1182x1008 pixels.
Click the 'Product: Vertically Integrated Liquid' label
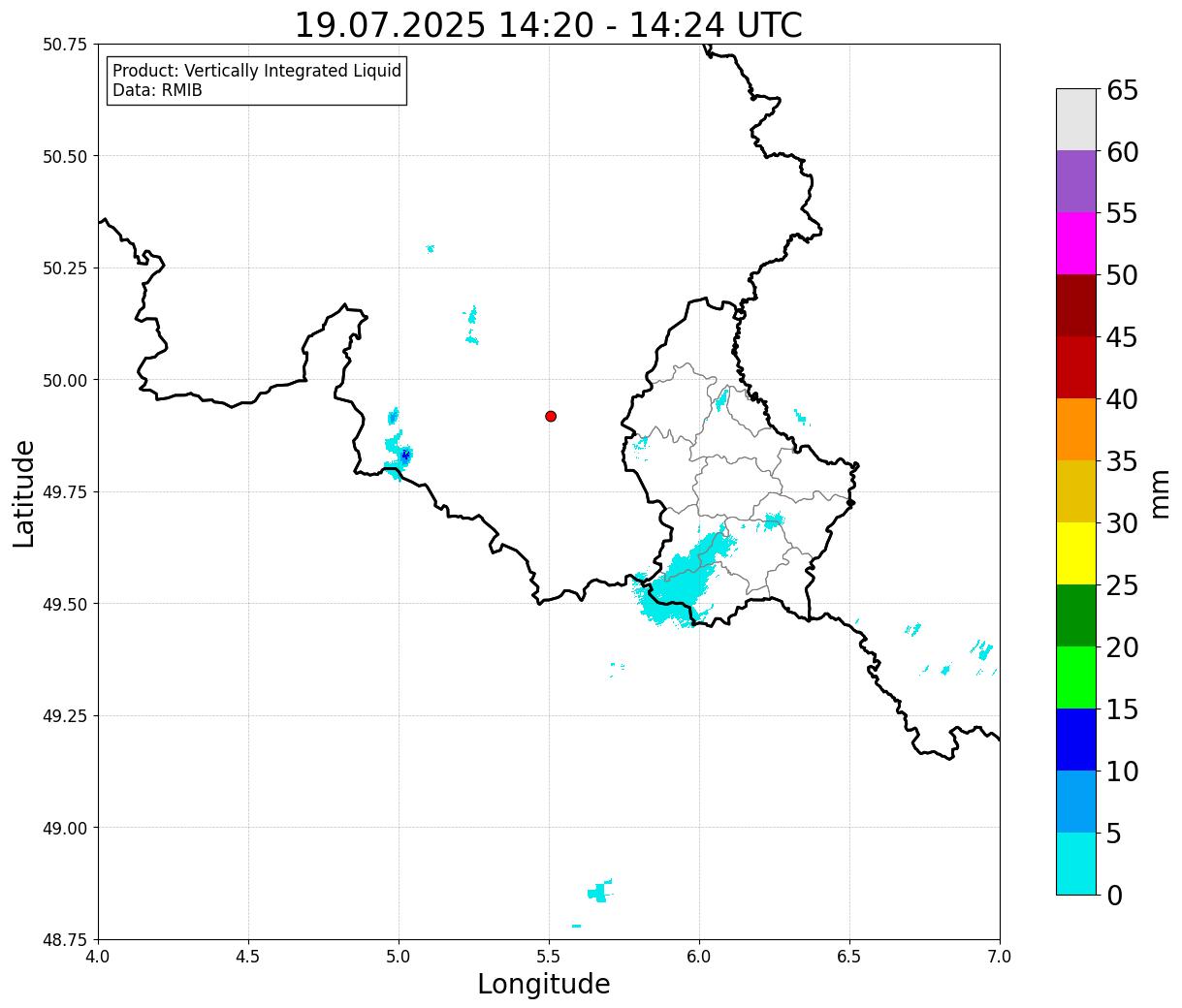point(257,71)
